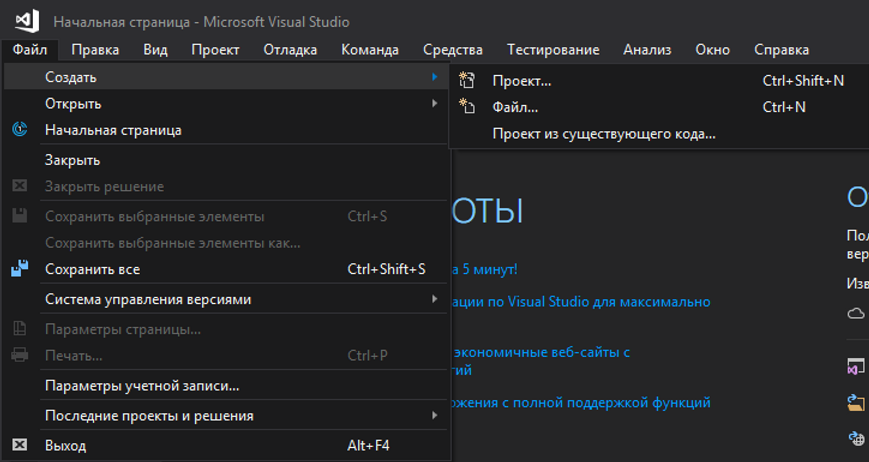Select Параметры учетной записи... entry
This screenshot has width=869, height=462.
point(226,386)
